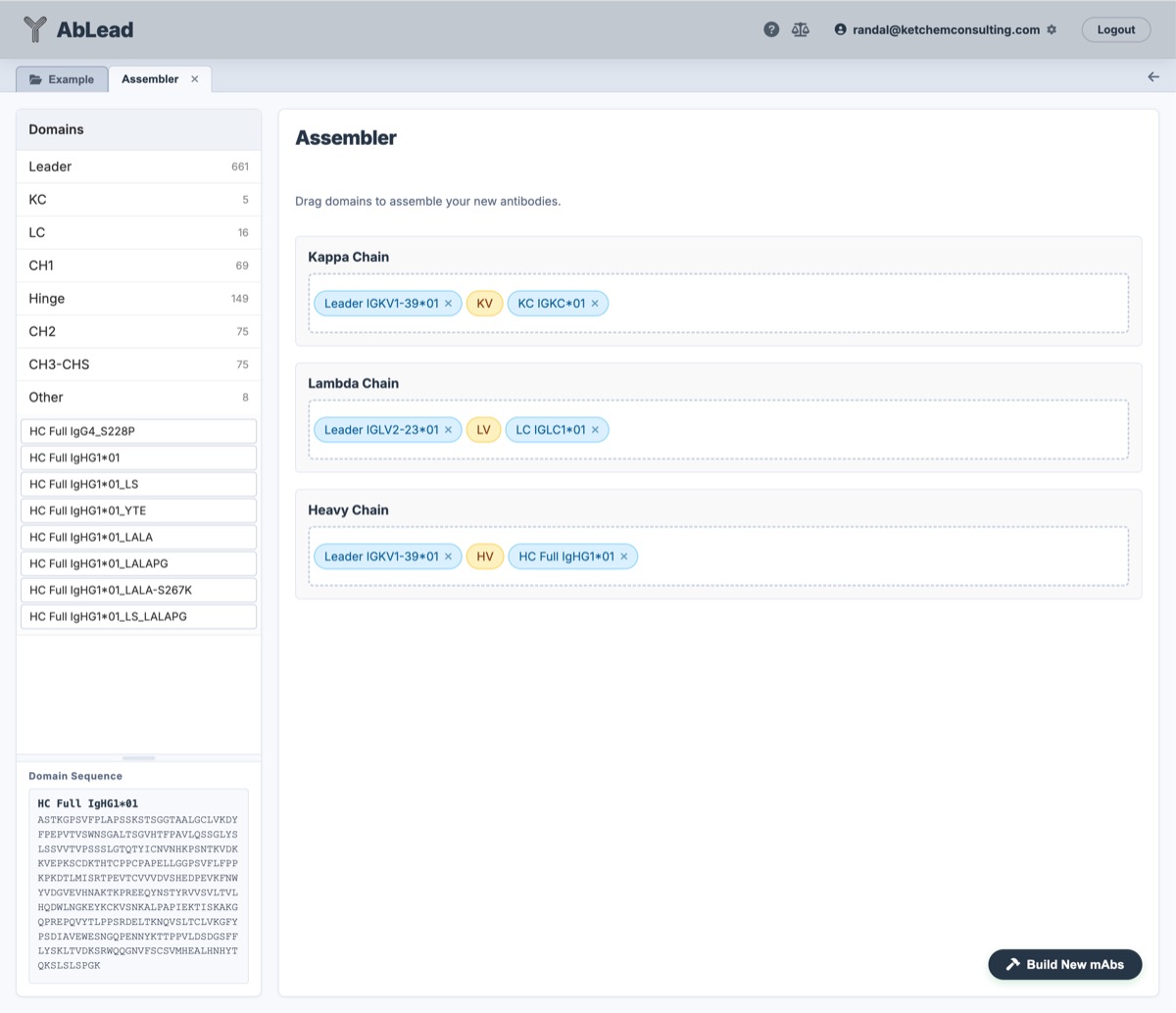Image resolution: width=1176 pixels, height=1013 pixels.
Task: Close the Assembler tab
Action: click(195, 79)
